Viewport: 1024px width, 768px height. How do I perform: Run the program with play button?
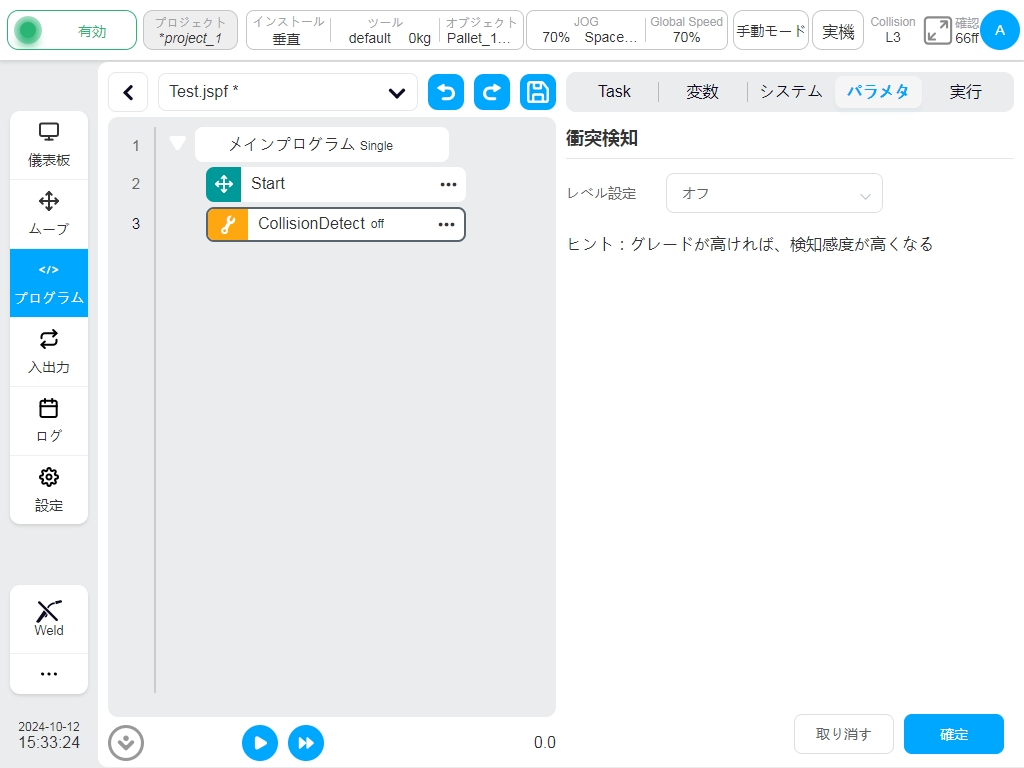coord(260,743)
